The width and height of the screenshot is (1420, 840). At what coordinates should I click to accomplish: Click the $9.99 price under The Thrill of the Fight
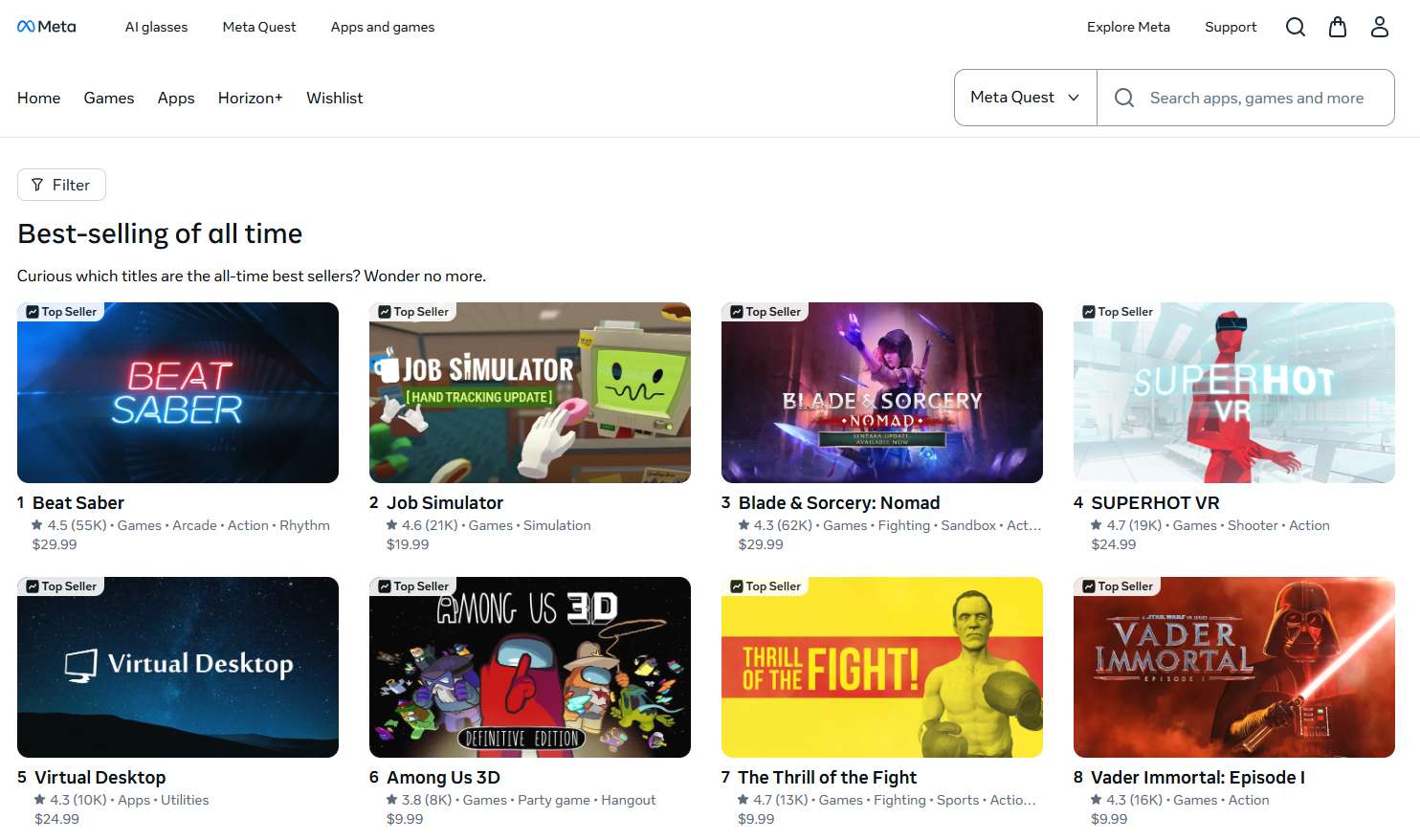[x=756, y=819]
